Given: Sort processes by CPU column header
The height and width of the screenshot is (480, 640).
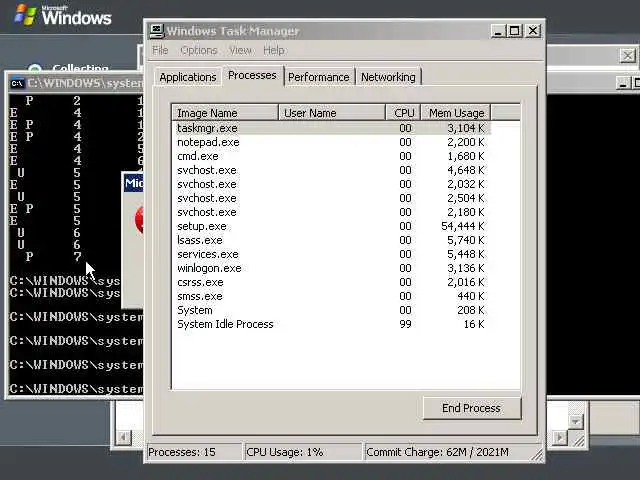Looking at the screenshot, I should tap(403, 113).
